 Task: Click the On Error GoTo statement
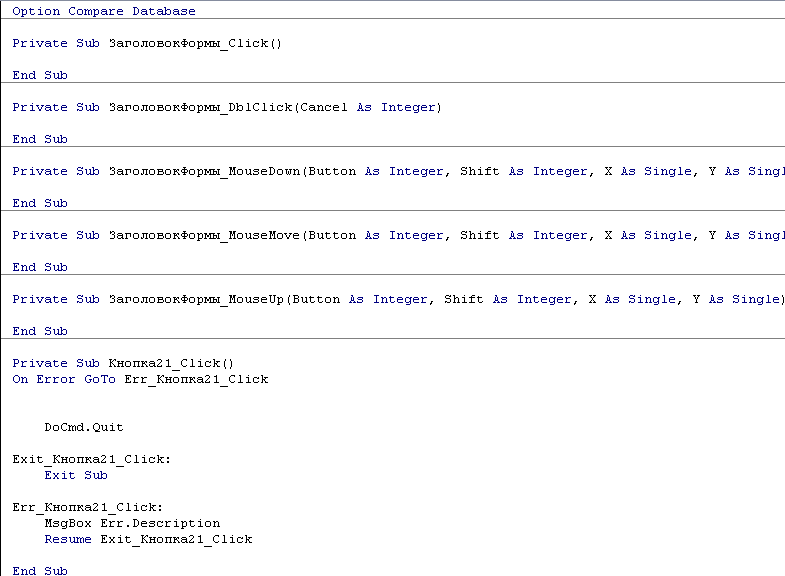[140, 380]
